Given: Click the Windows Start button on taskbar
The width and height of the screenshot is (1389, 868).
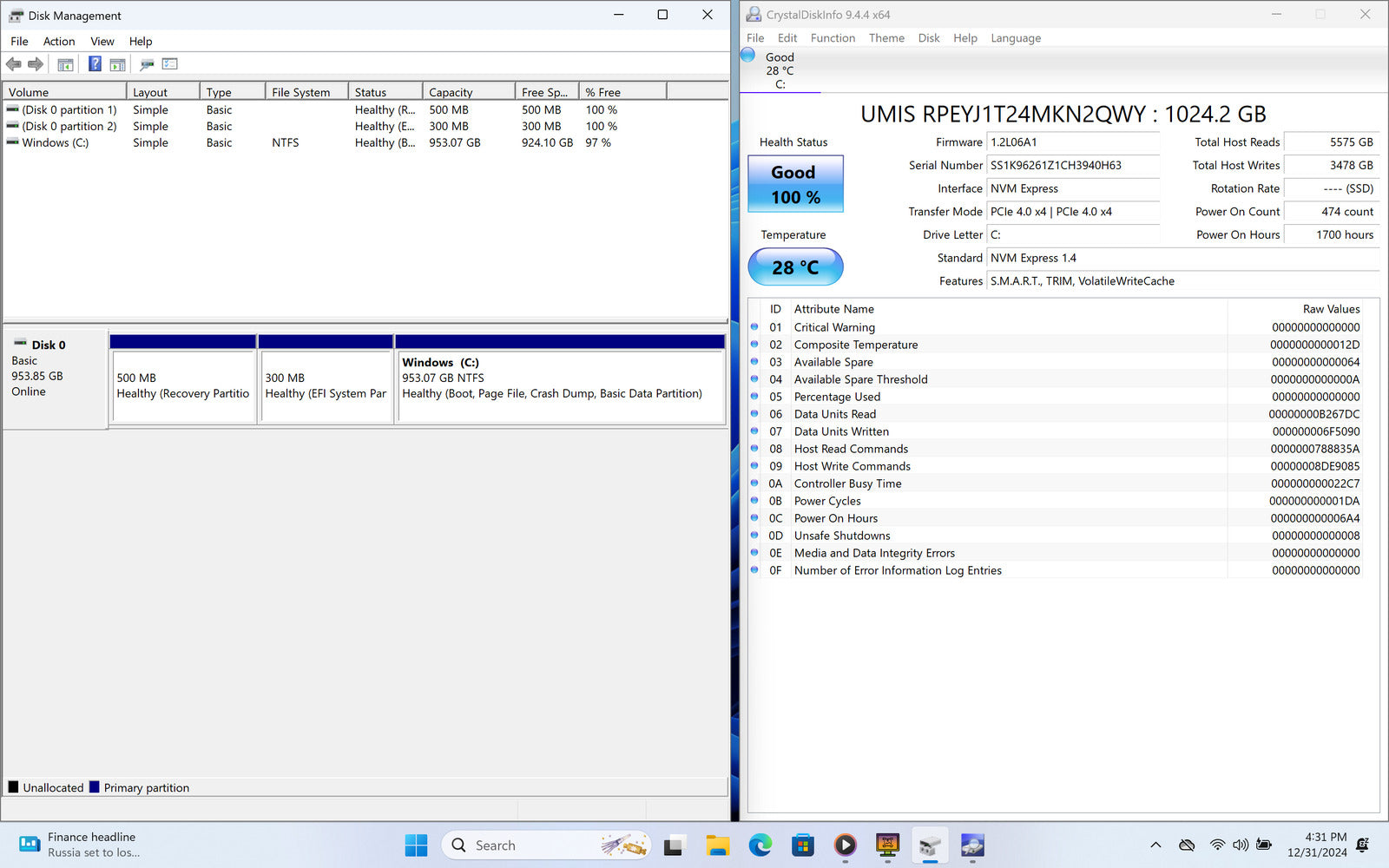Looking at the screenshot, I should tap(417, 845).
